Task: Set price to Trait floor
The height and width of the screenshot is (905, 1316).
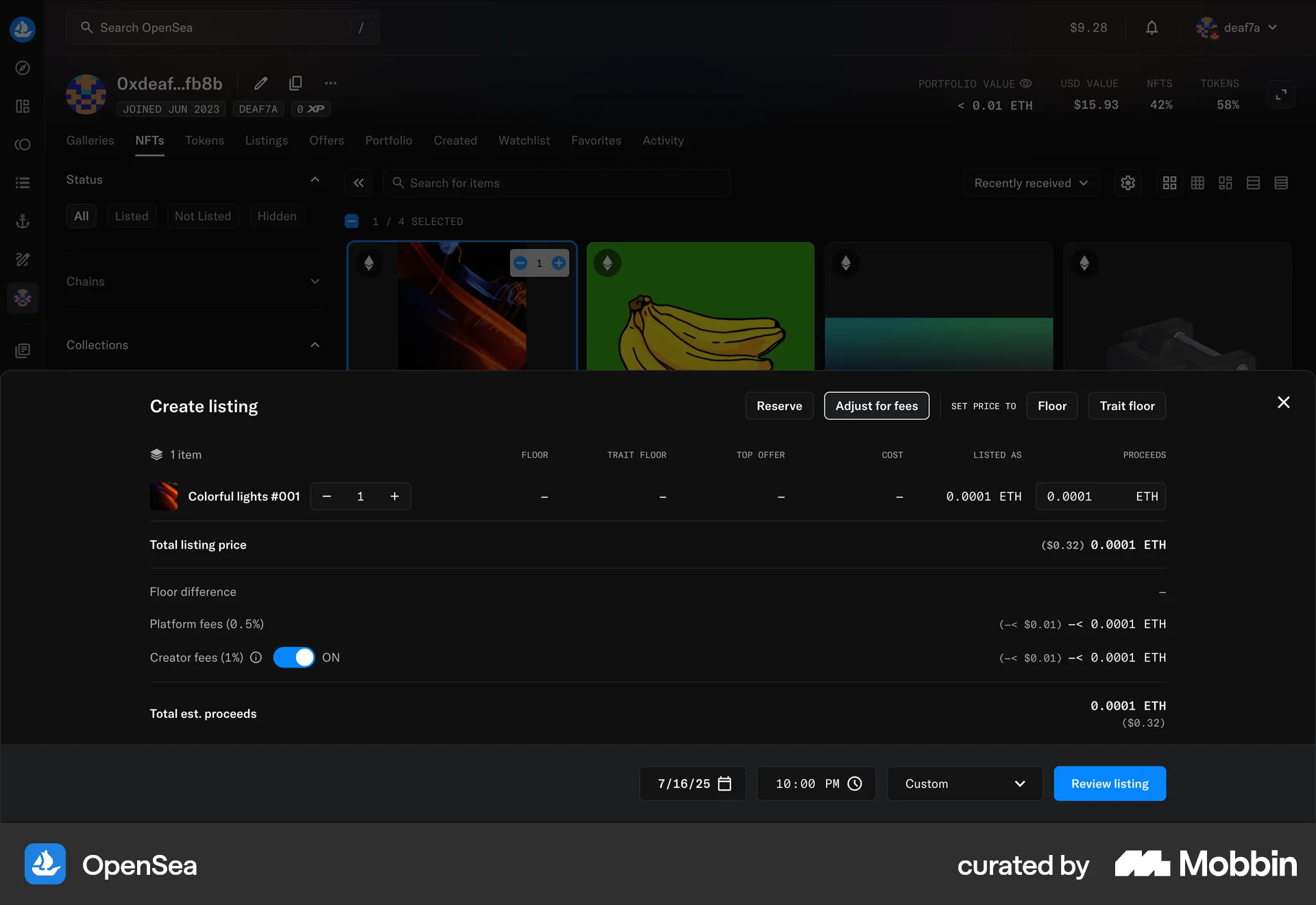Action: point(1126,406)
